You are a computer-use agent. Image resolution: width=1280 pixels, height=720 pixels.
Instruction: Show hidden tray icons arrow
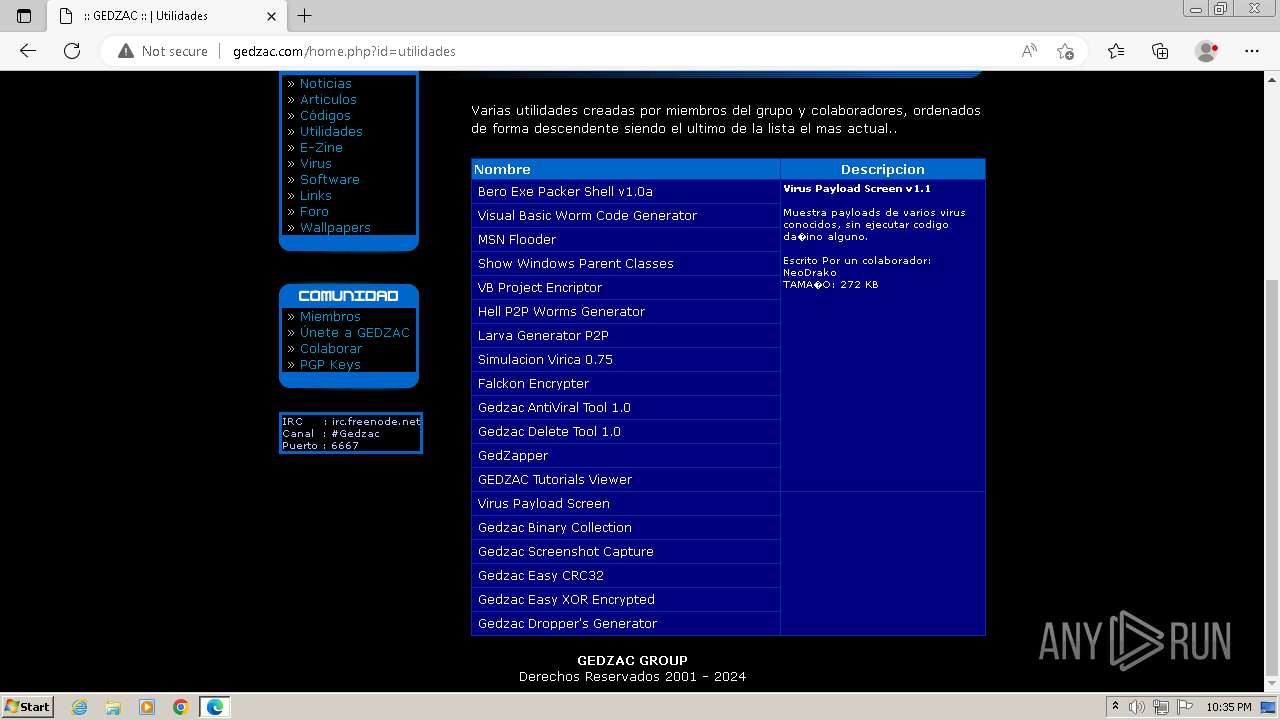[1115, 707]
